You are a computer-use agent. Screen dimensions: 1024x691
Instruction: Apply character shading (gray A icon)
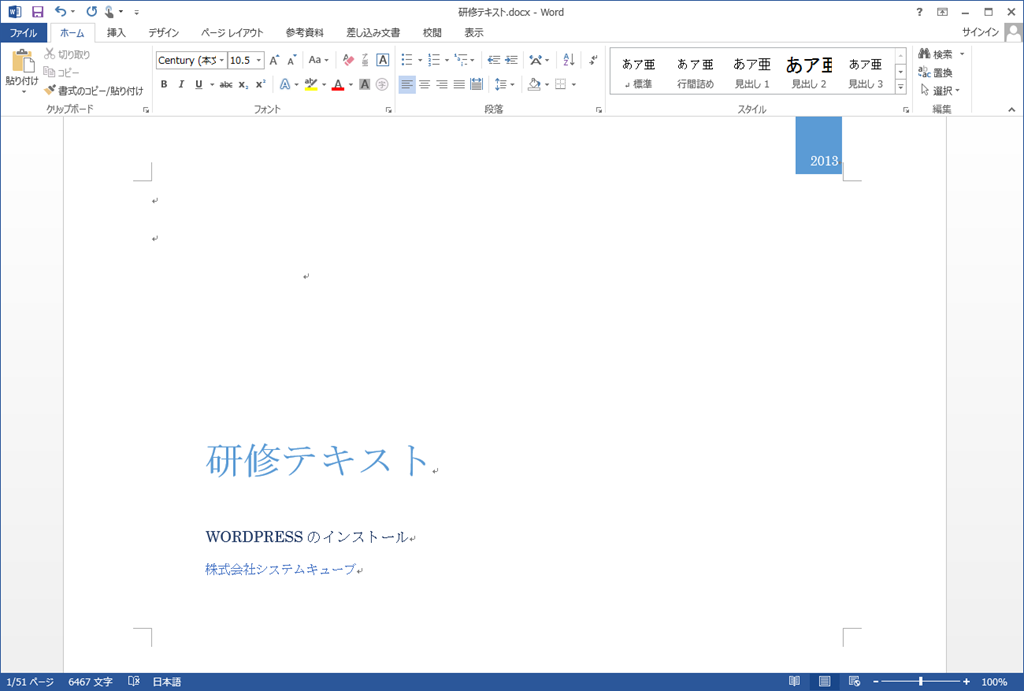point(364,84)
